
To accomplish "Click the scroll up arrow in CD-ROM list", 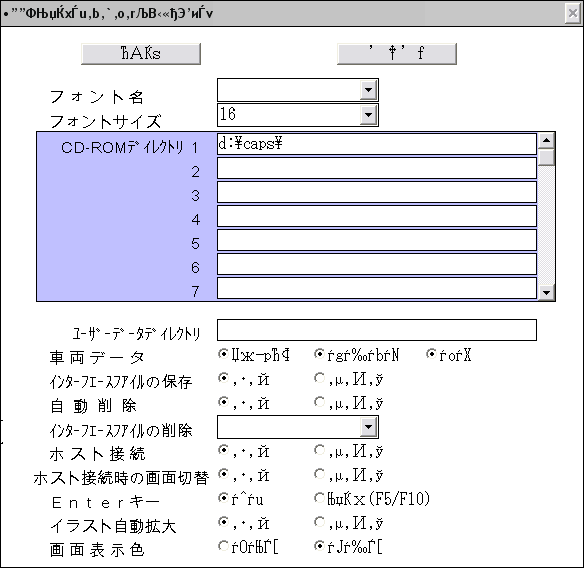I will click(546, 140).
